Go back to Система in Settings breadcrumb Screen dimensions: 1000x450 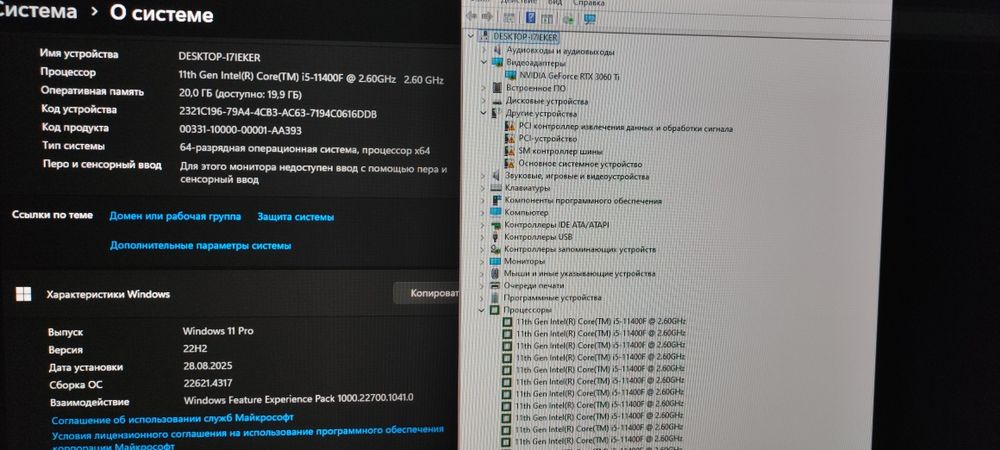coord(38,11)
